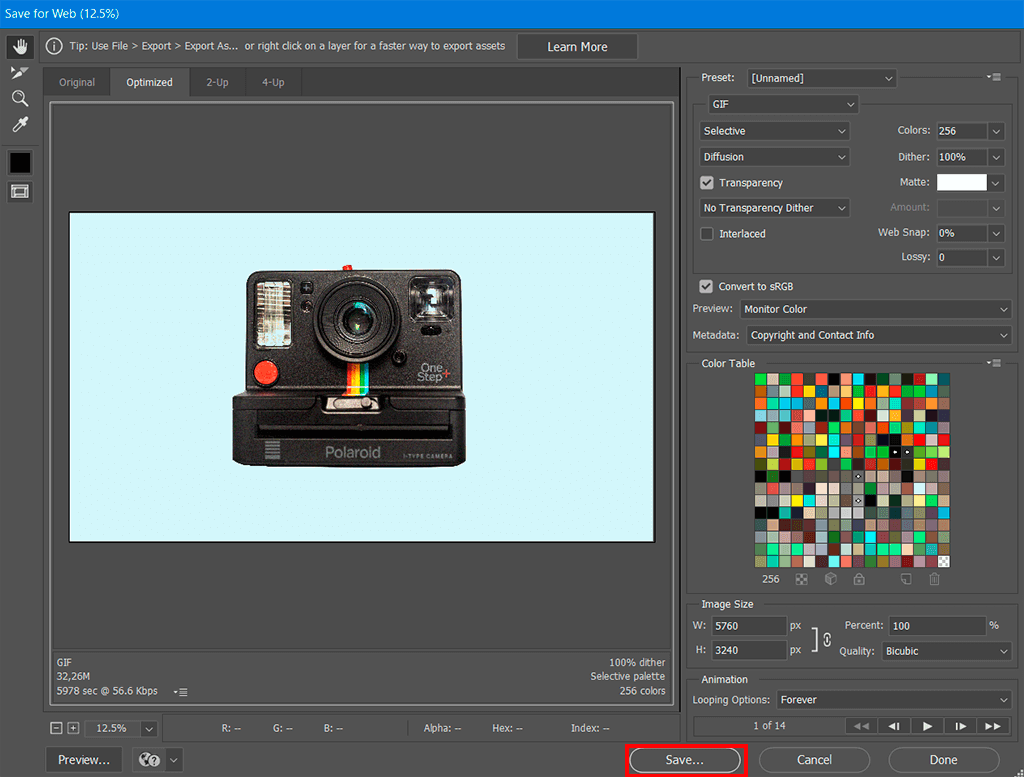This screenshot has height=777, width=1024.
Task: Click the camera image preview
Action: tap(362, 377)
